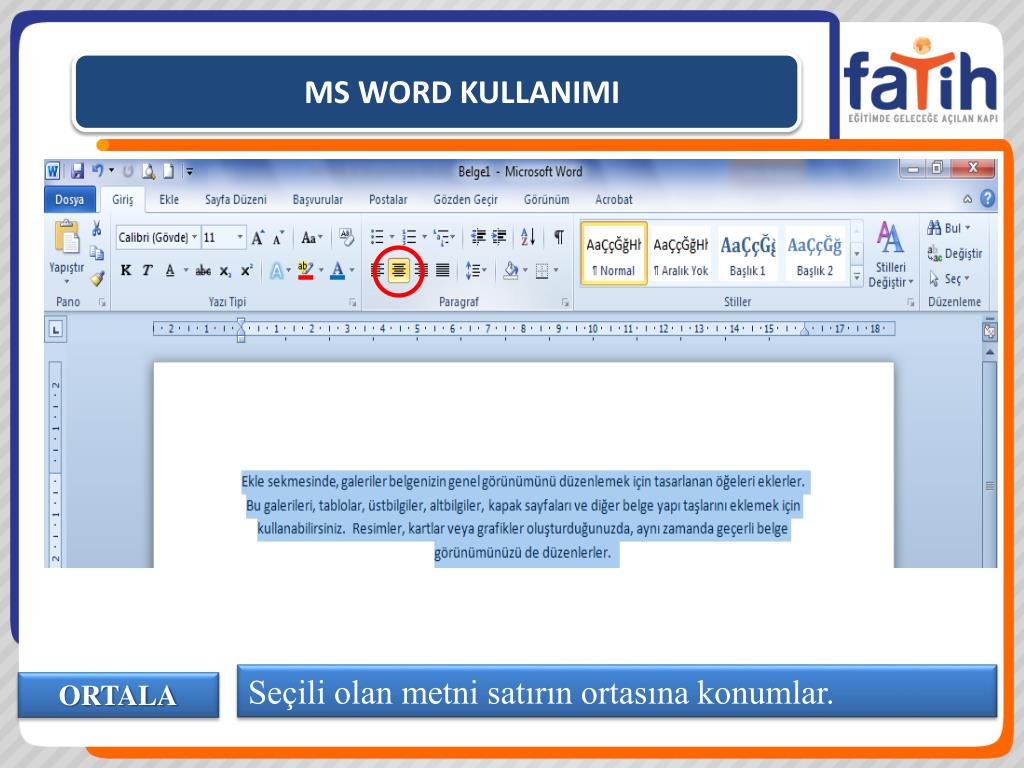Click the Save icon in quick access toolbar
This screenshot has height=768, width=1024.
pyautogui.click(x=77, y=172)
